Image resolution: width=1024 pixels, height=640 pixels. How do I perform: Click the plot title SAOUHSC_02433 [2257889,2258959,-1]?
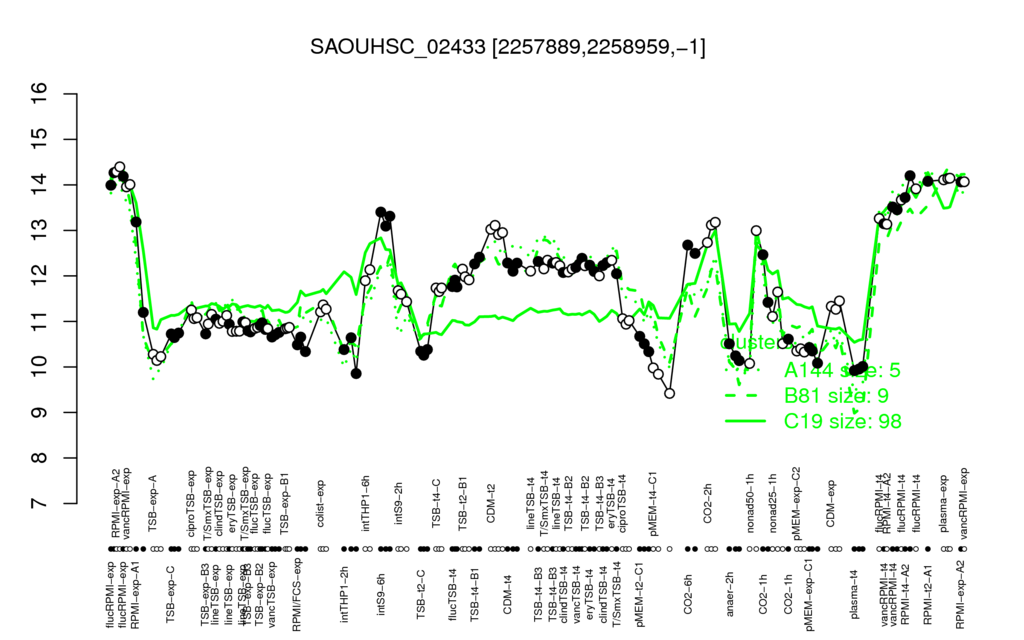tap(507, 47)
